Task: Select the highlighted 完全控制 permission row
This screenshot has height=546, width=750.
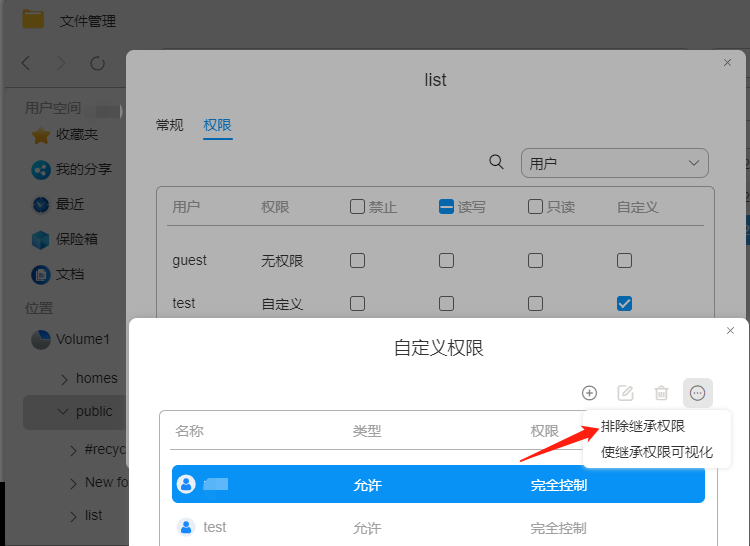Action: pyautogui.click(x=438, y=484)
